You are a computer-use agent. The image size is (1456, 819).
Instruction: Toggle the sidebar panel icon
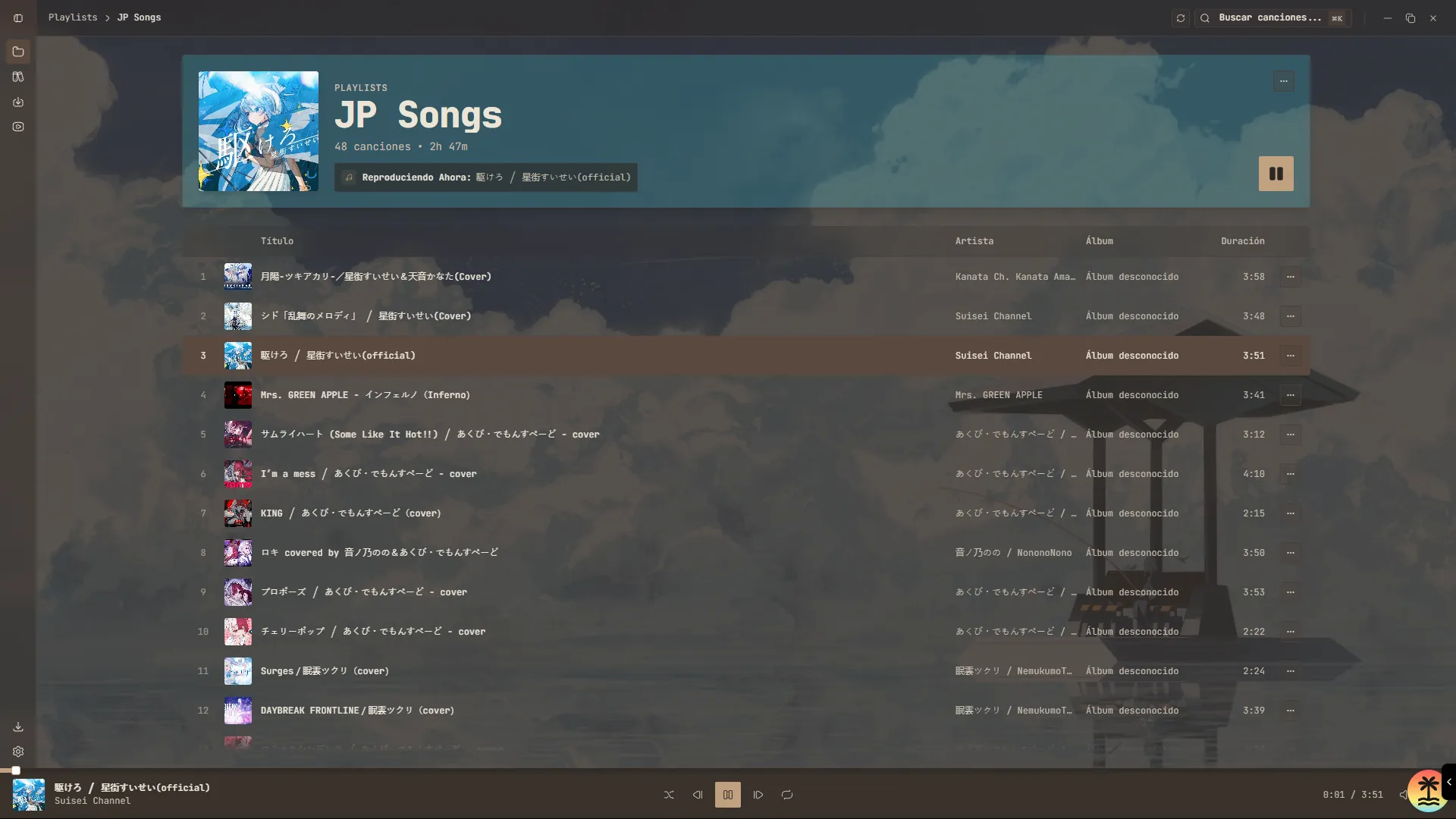tap(18, 18)
